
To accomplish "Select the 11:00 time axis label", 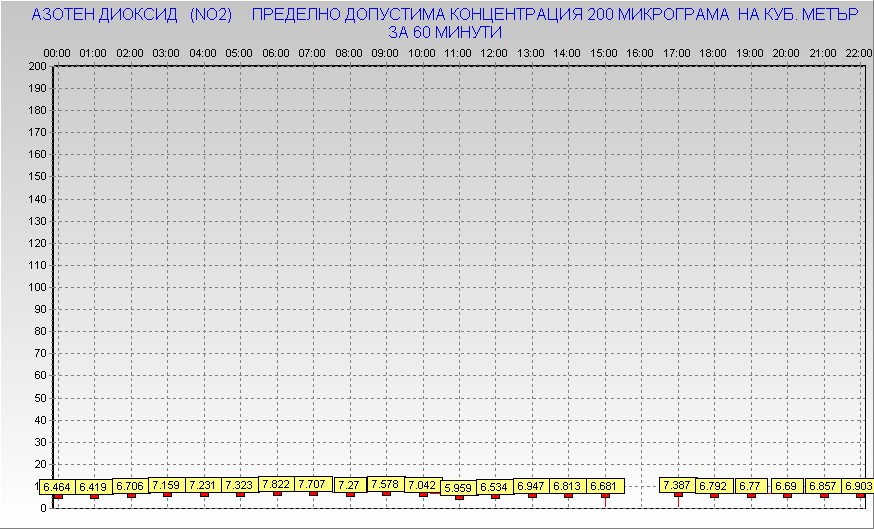I will pyautogui.click(x=458, y=52).
